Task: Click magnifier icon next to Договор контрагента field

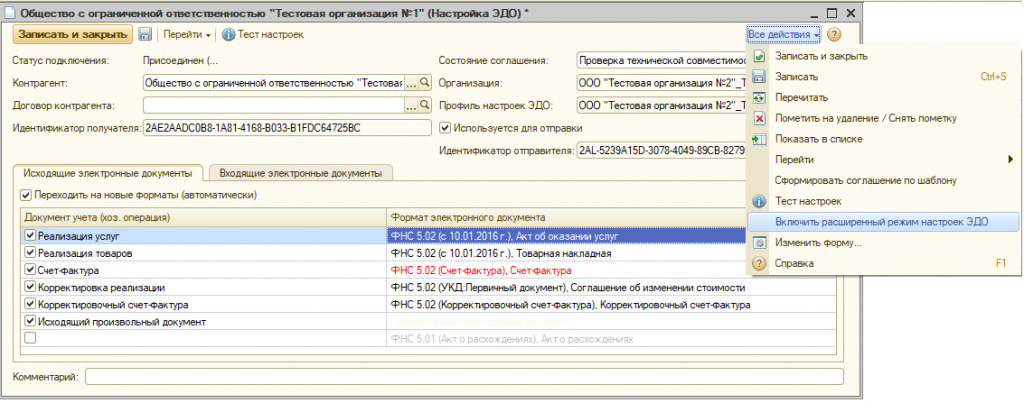Action: tap(425, 105)
